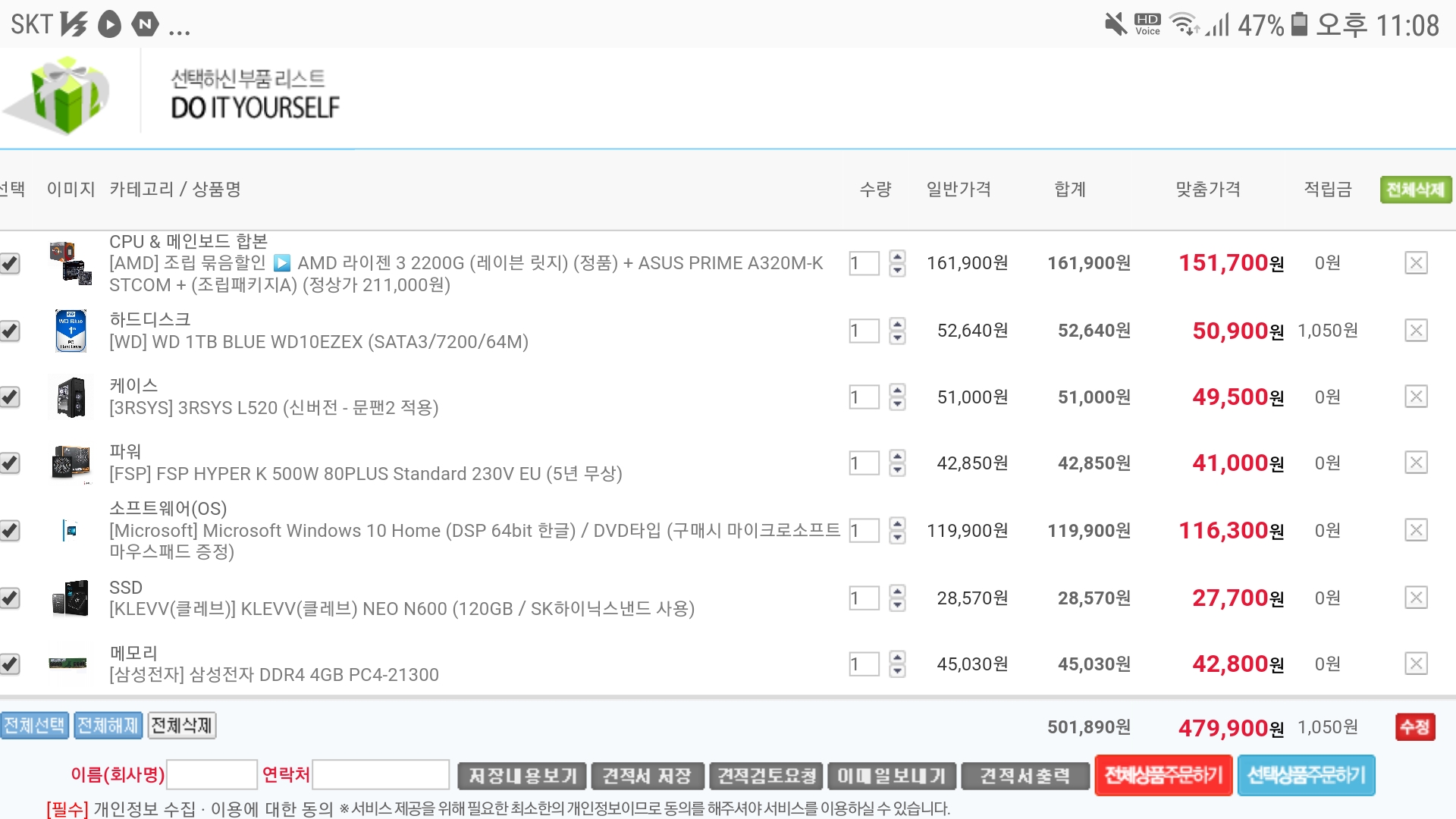Remove the FSP HYPER K power supply row
This screenshot has width=1456, height=819.
[x=1416, y=463]
